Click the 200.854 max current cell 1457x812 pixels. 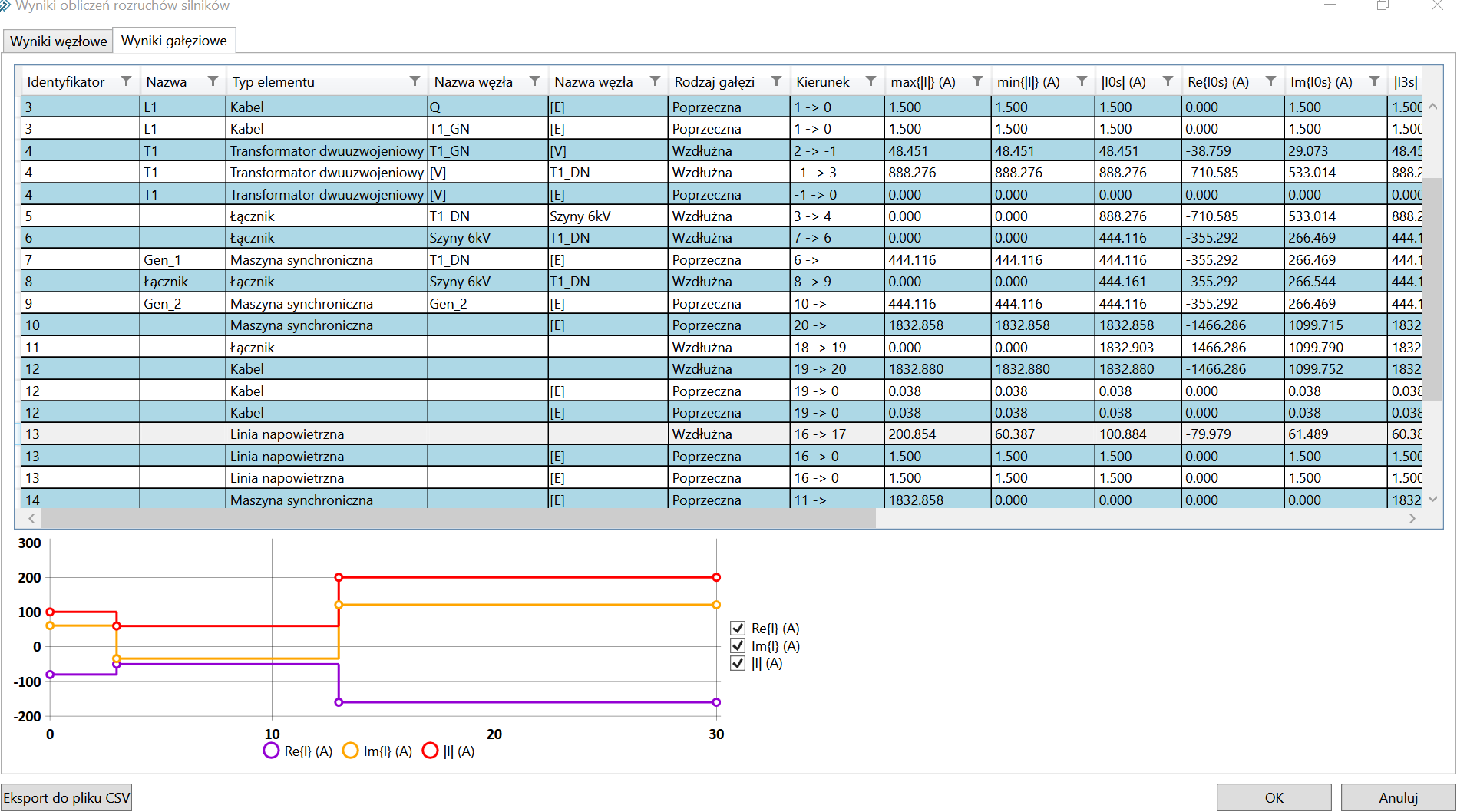coord(938,434)
